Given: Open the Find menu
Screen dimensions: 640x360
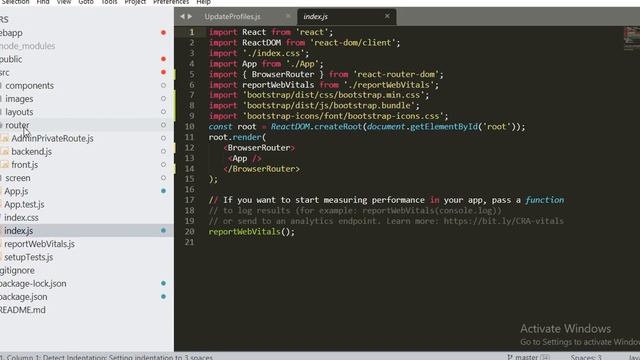Looking at the screenshot, I should click(x=43, y=2).
